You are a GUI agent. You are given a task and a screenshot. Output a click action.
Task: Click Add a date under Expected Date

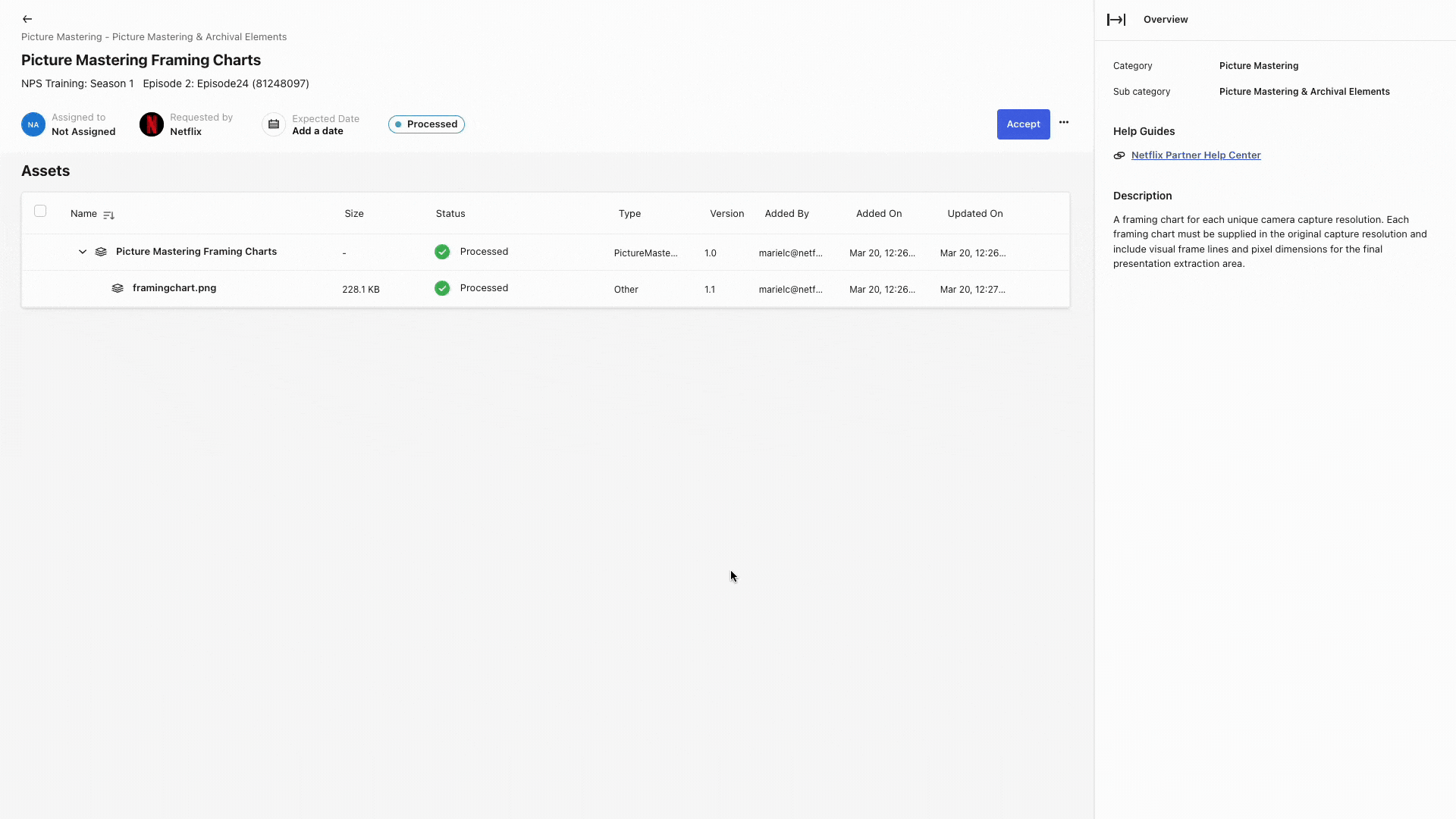tap(318, 130)
